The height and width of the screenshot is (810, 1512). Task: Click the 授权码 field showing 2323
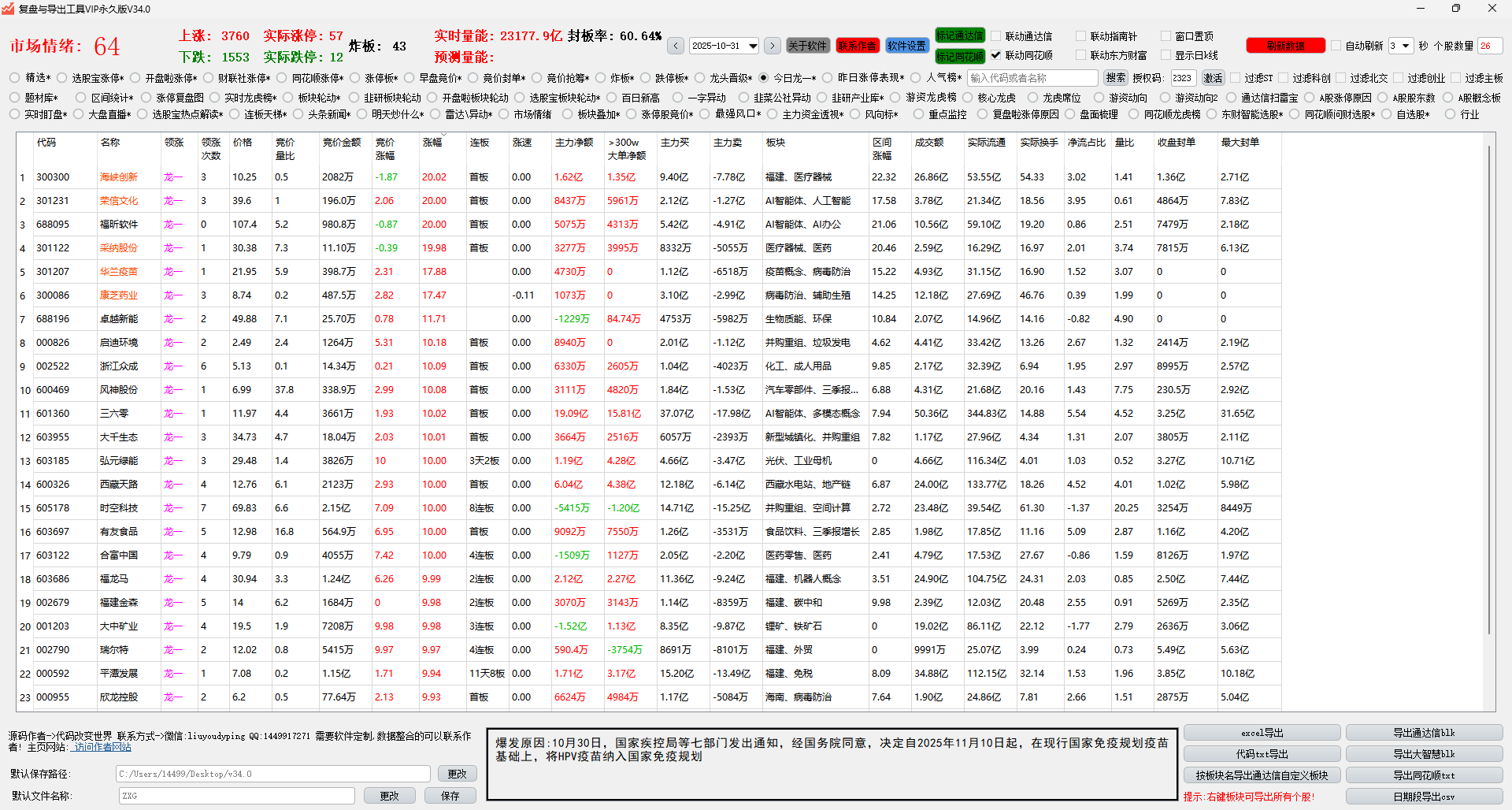[1183, 78]
